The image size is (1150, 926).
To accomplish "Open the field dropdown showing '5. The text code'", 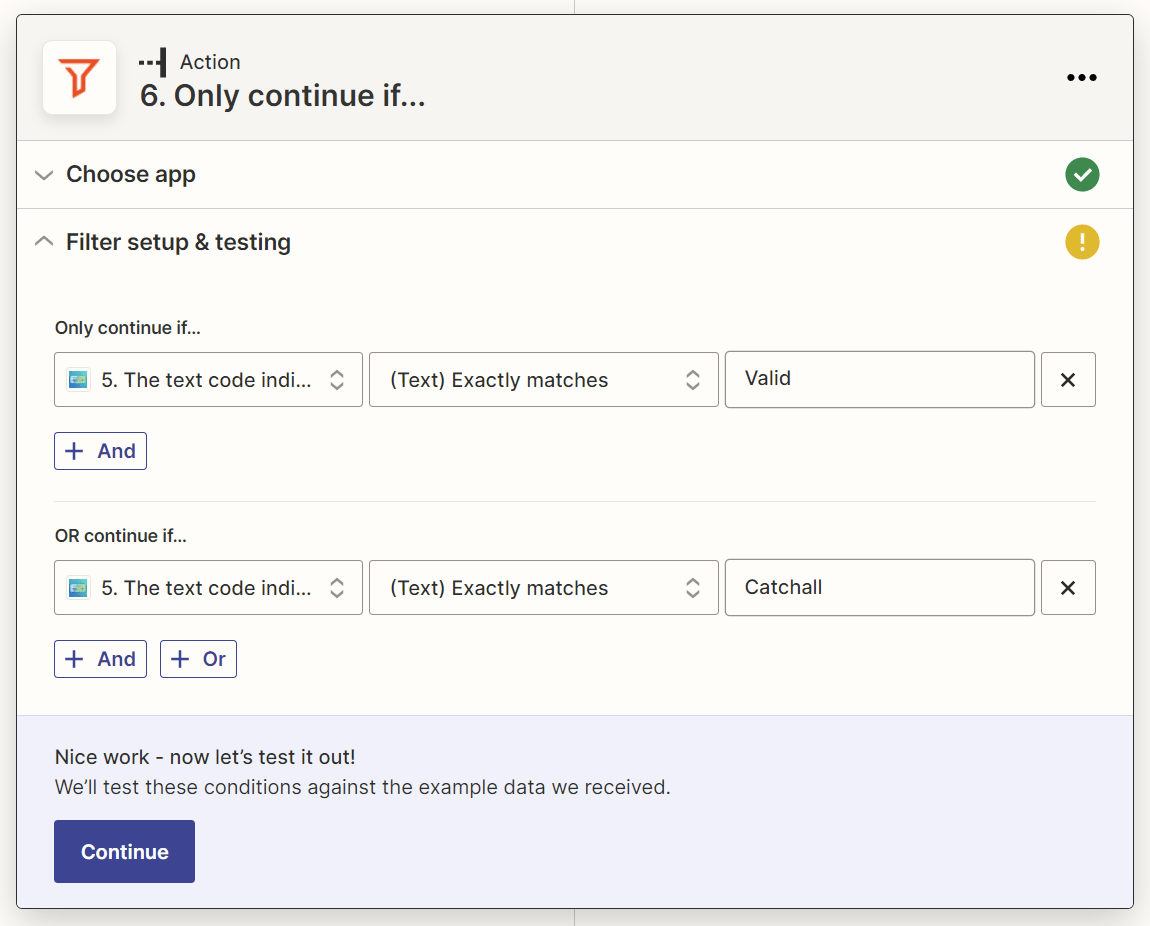I will (207, 379).
